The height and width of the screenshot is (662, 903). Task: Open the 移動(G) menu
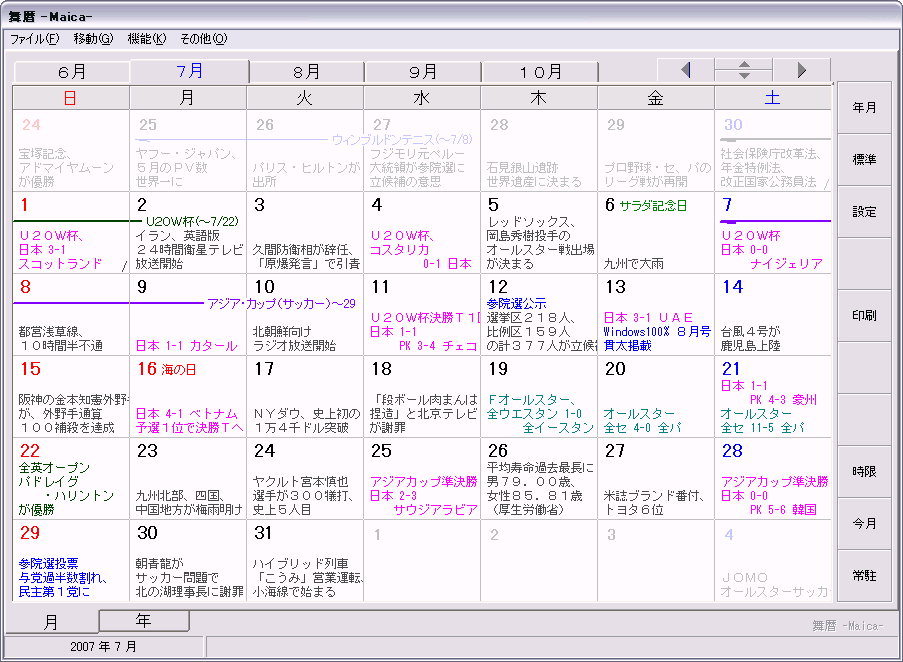[93, 39]
